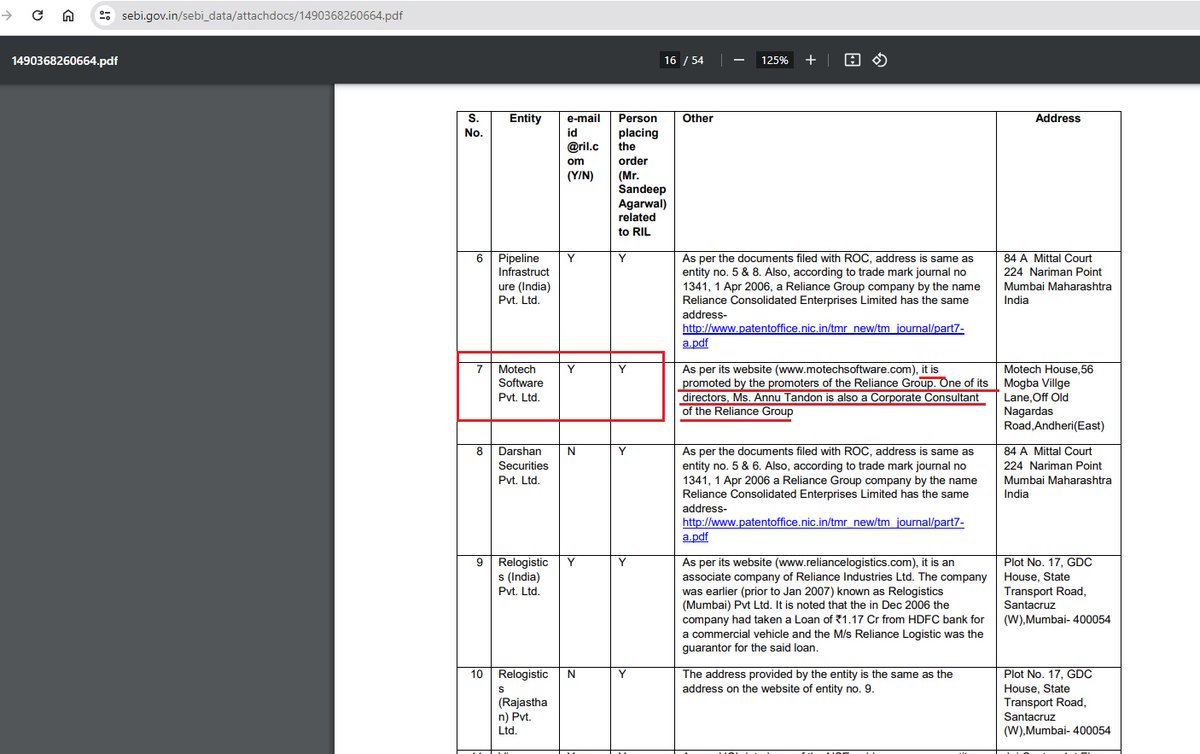
Task: Click the page number field showing 16
Action: (x=669, y=60)
